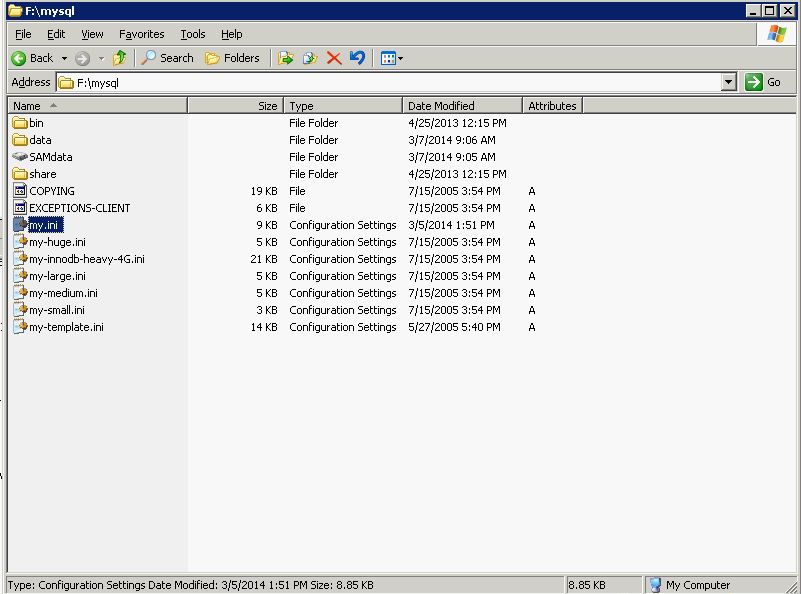This screenshot has width=801, height=594.
Task: Select the share folder icon
Action: click(20, 174)
